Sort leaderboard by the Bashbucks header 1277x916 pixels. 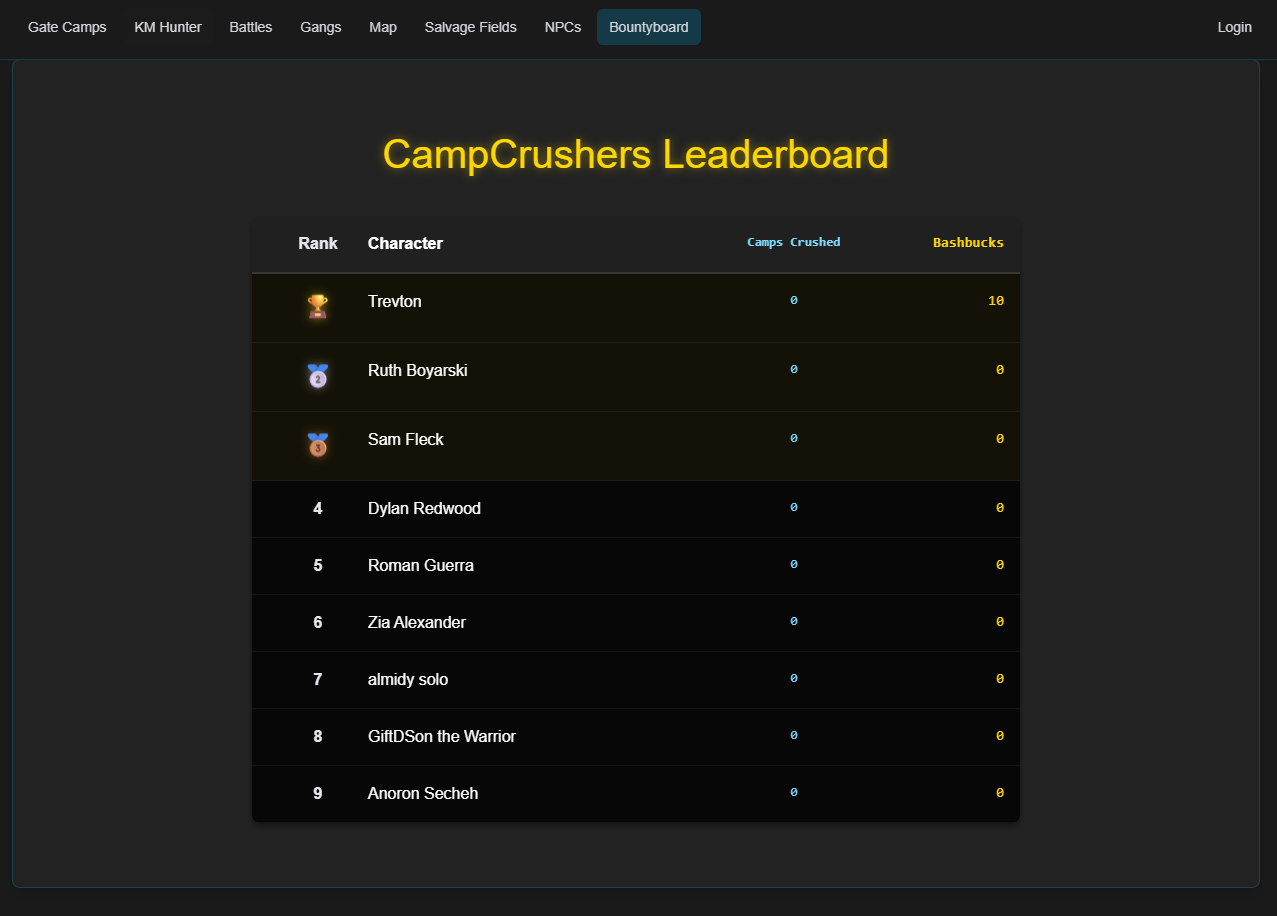968,241
